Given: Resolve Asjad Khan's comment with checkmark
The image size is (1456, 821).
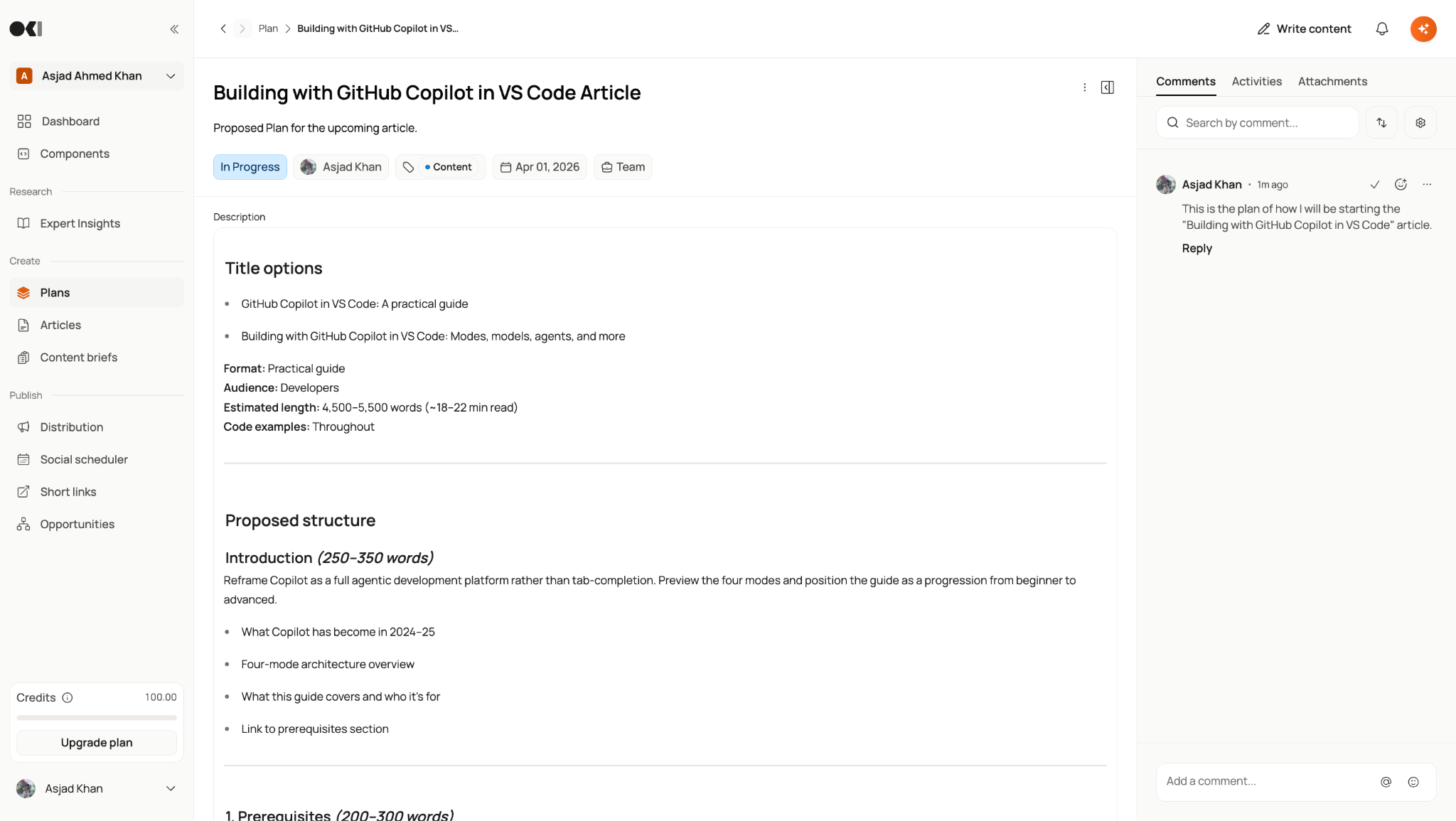Looking at the screenshot, I should [1375, 185].
